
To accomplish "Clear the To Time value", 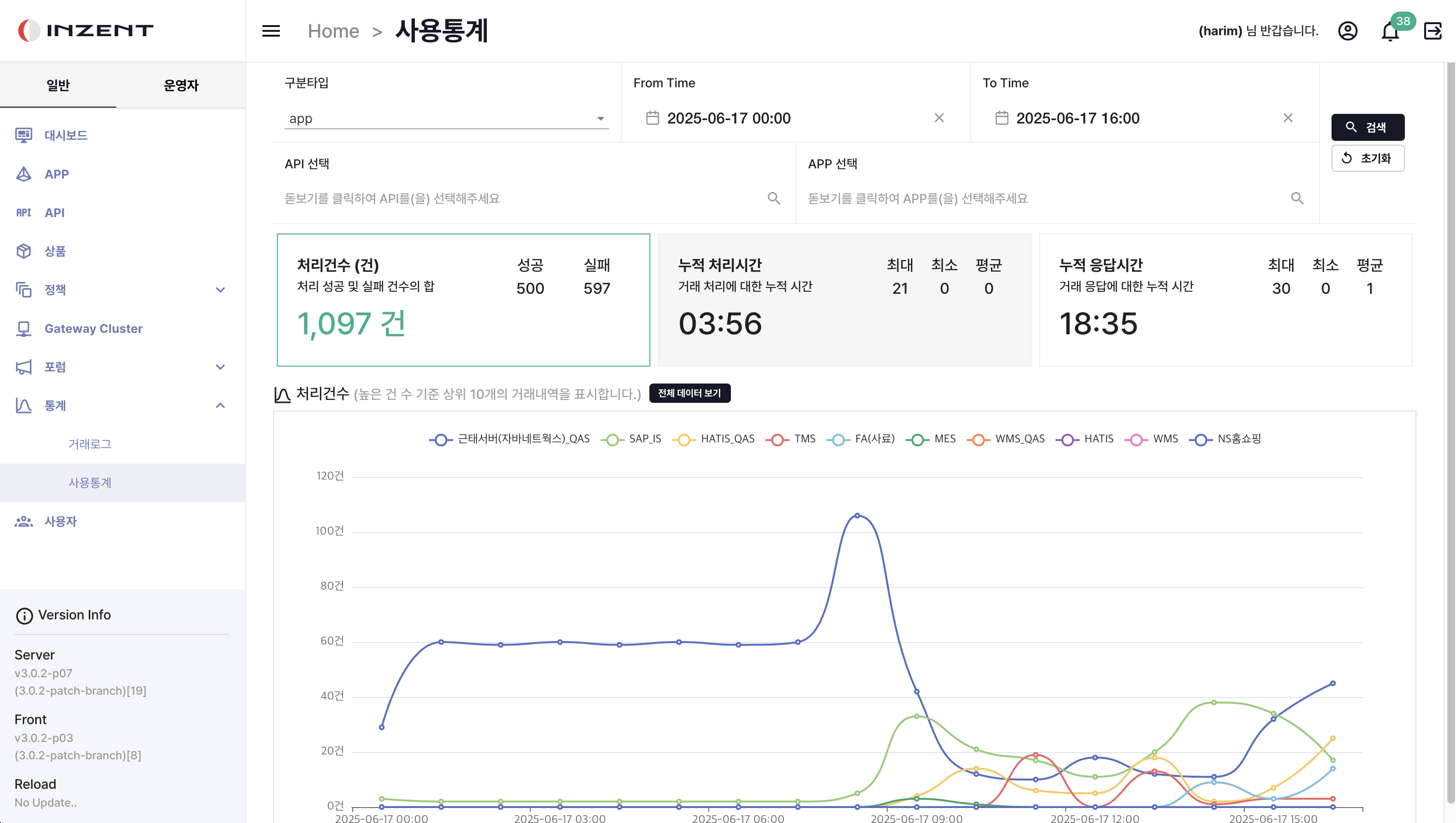I will coord(1288,118).
